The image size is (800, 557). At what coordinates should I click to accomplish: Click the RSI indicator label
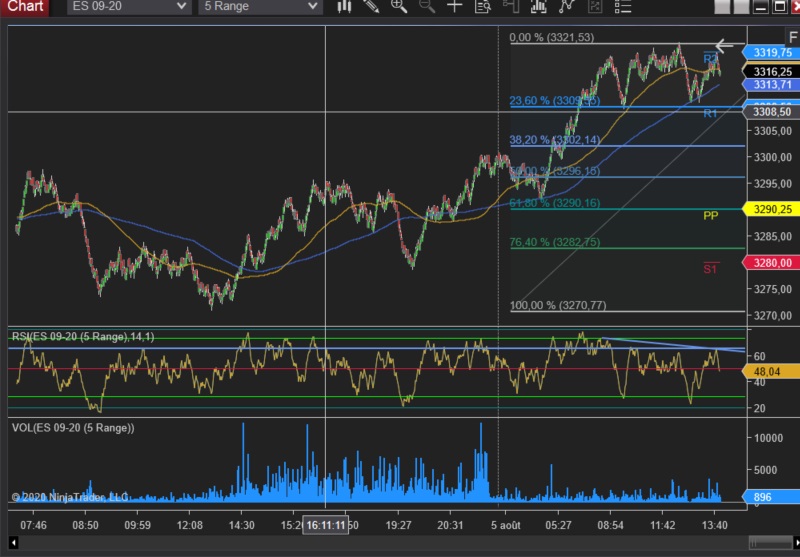(x=83, y=337)
